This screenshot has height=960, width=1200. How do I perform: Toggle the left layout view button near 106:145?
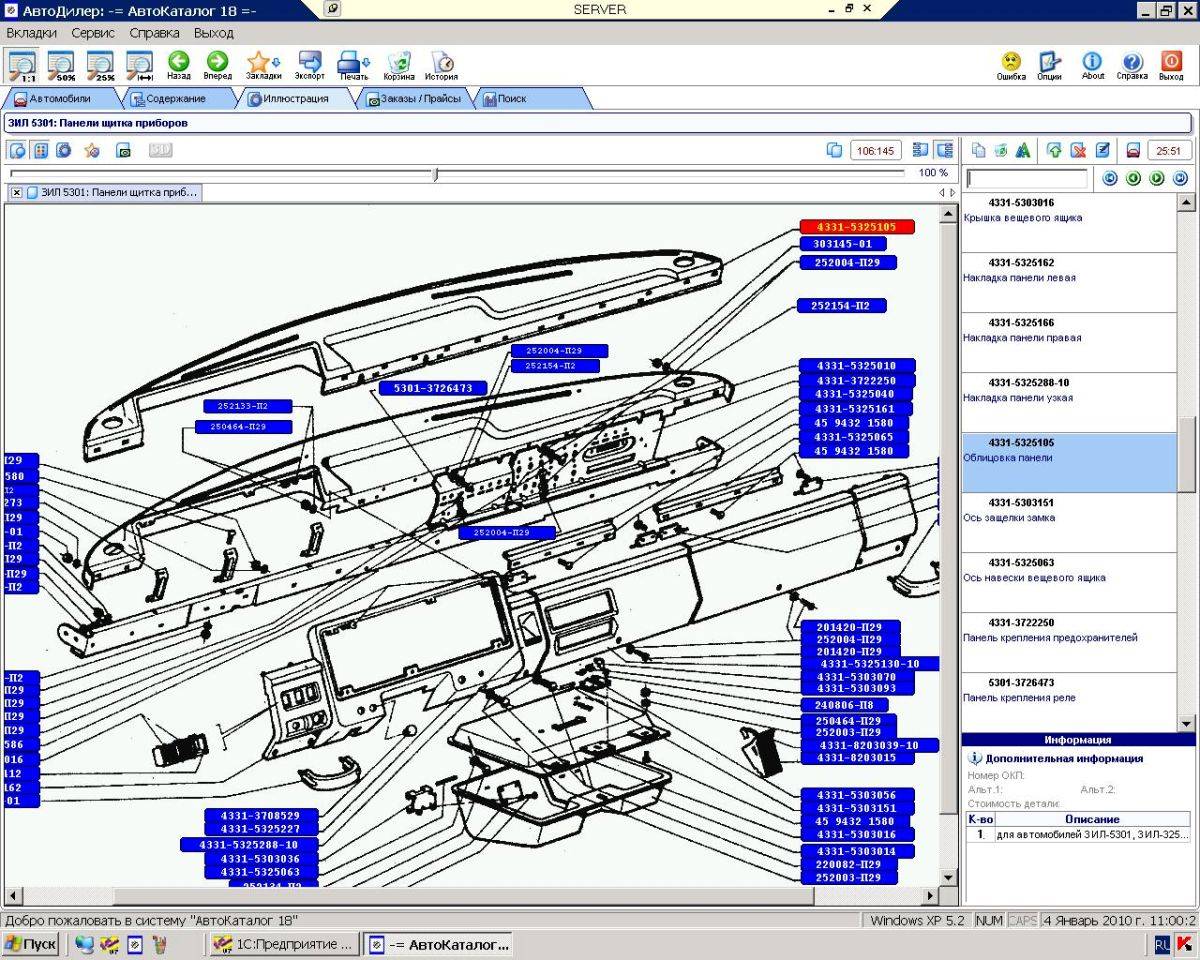click(920, 150)
